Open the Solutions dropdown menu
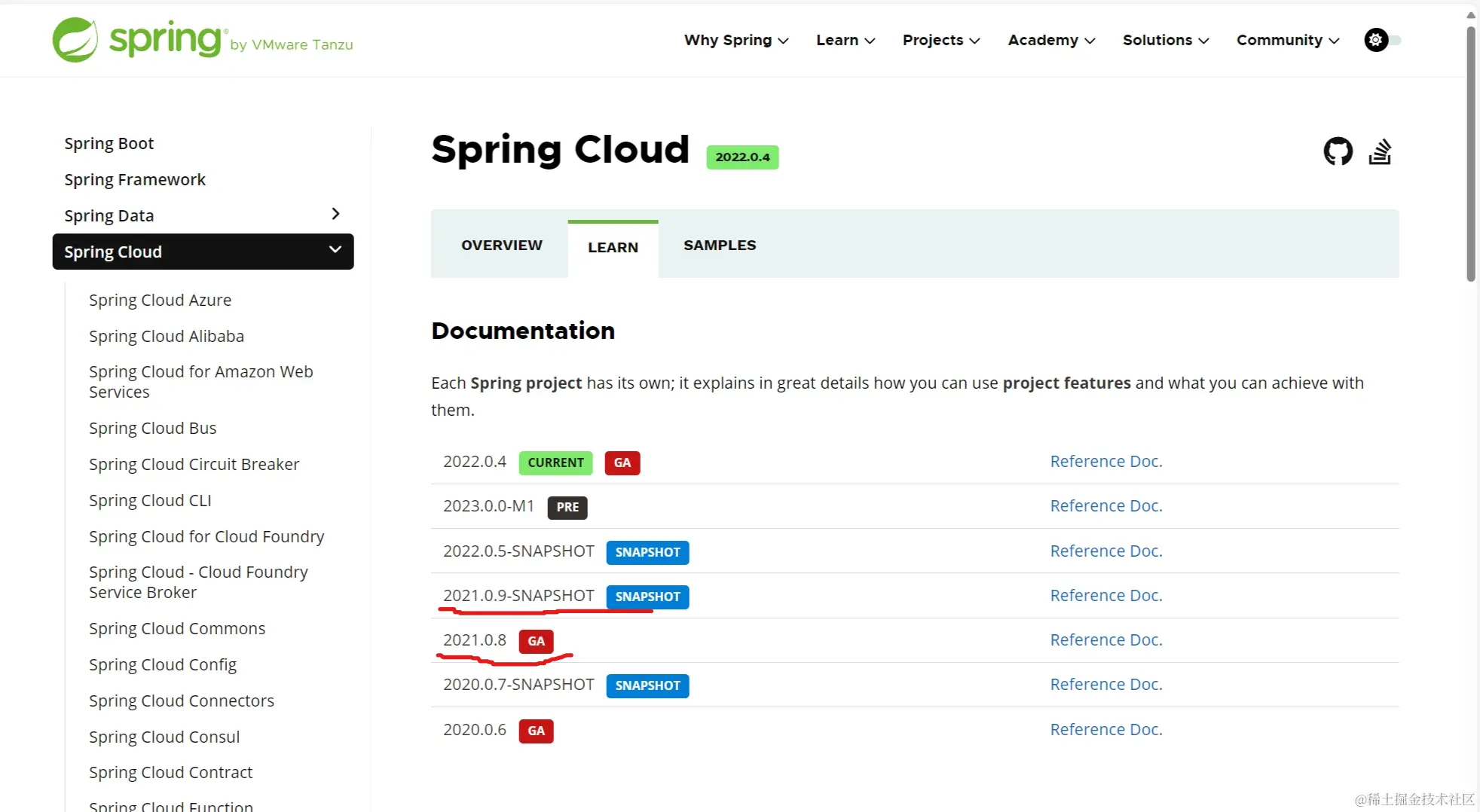1480x812 pixels. coord(1166,40)
